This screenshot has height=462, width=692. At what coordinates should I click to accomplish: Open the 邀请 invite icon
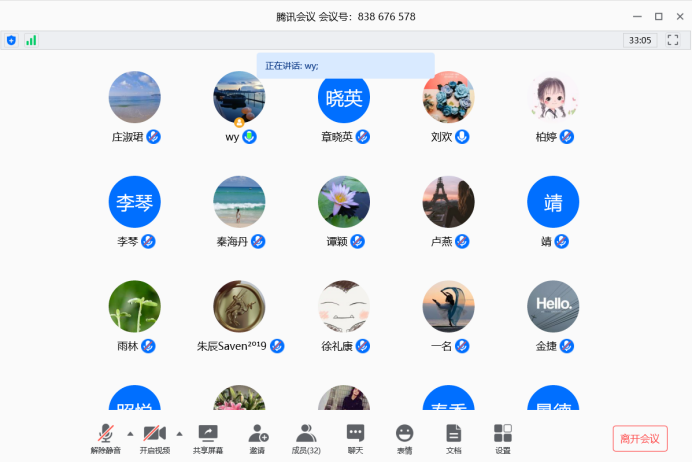[257, 434]
